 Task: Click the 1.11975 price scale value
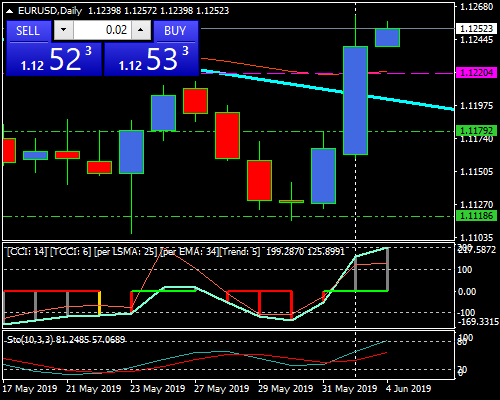click(x=476, y=106)
